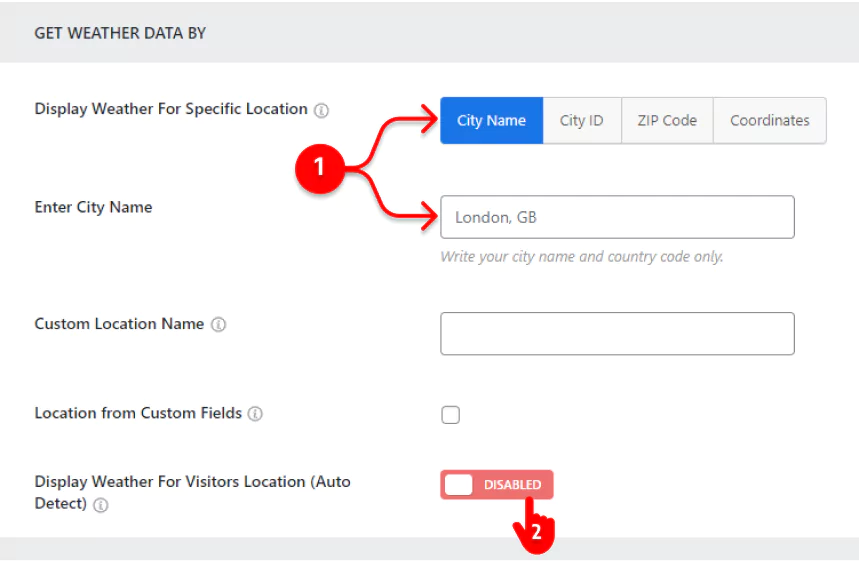Screen dimensions: 859x561
Task: Select the City Name location option
Action: click(x=491, y=121)
